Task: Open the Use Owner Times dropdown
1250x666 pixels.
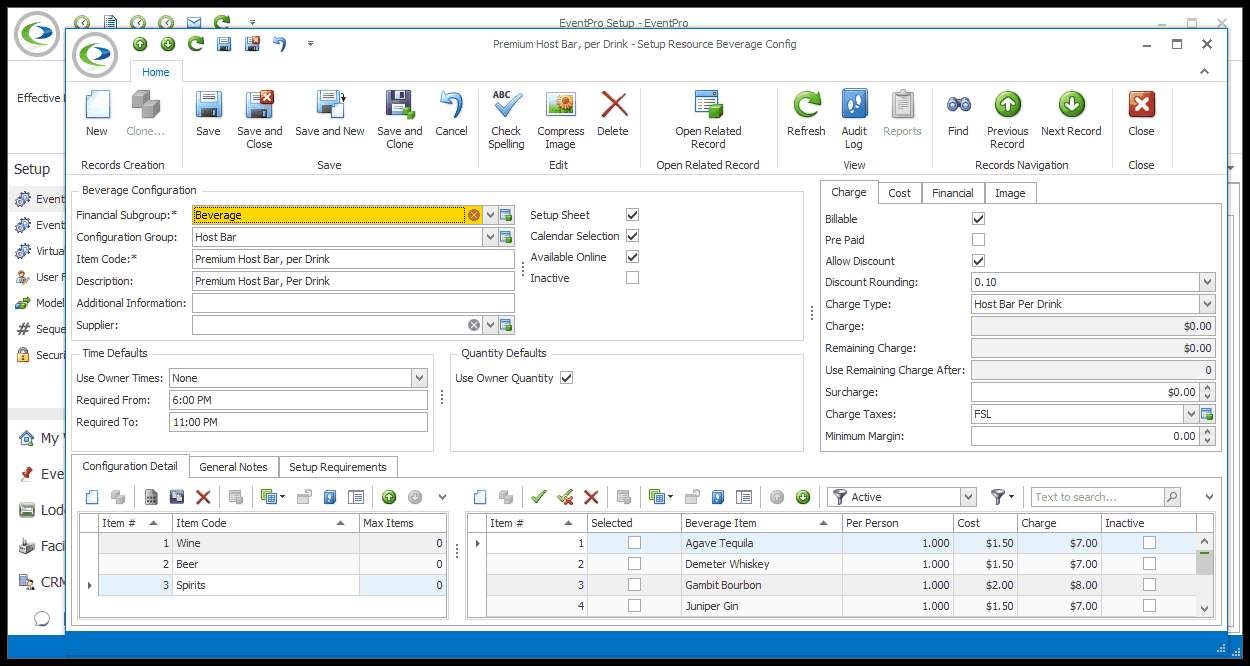Action: click(420, 378)
